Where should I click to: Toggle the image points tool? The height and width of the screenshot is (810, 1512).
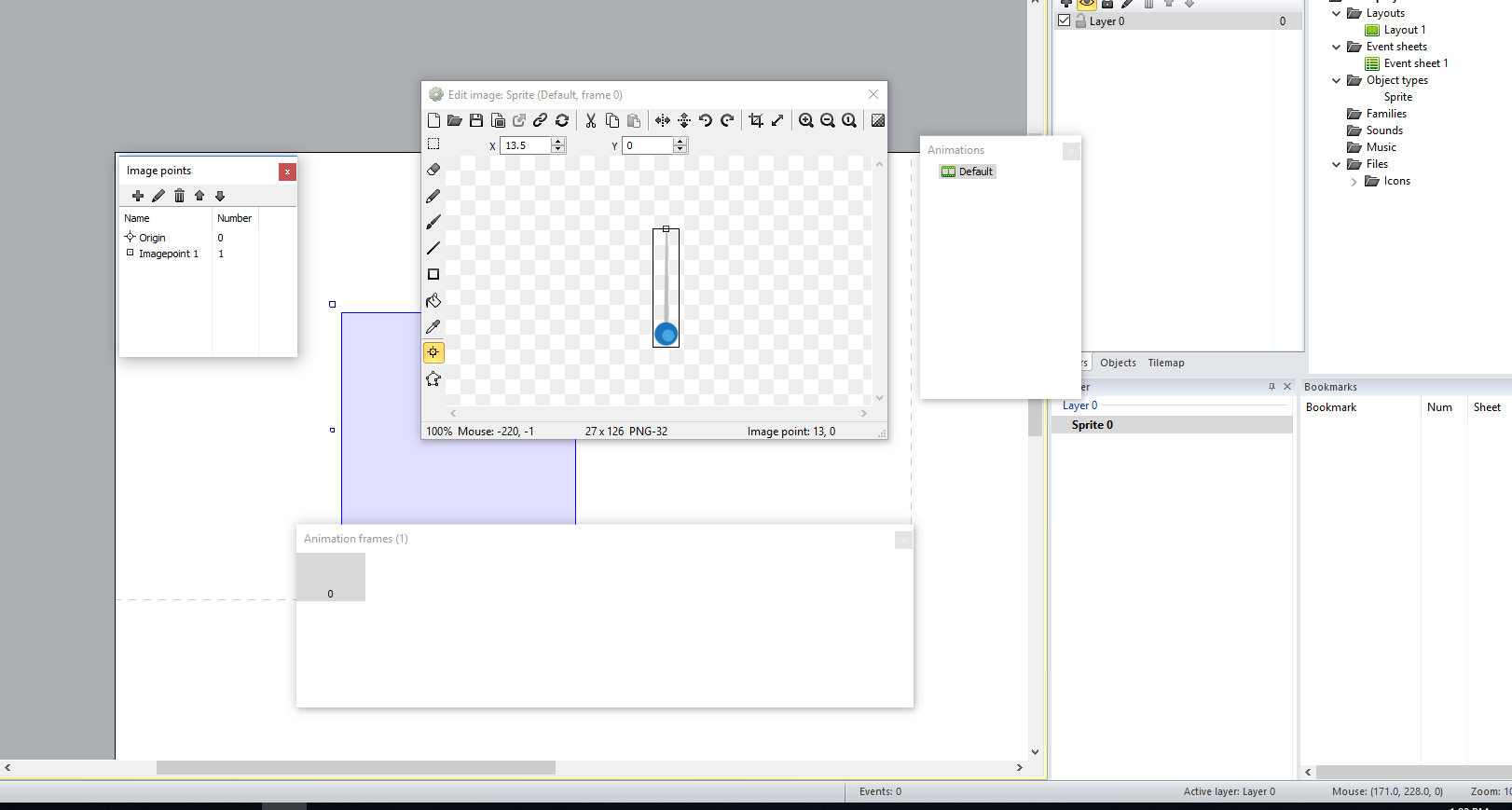(x=433, y=352)
